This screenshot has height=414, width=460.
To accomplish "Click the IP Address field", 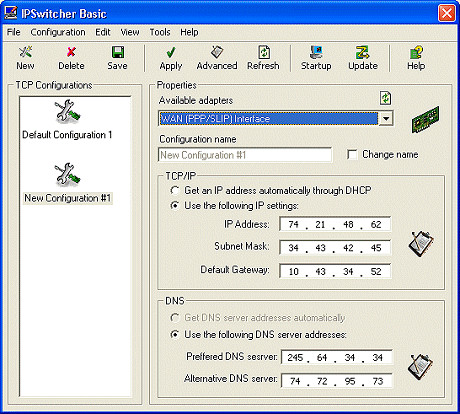I will (x=335, y=224).
